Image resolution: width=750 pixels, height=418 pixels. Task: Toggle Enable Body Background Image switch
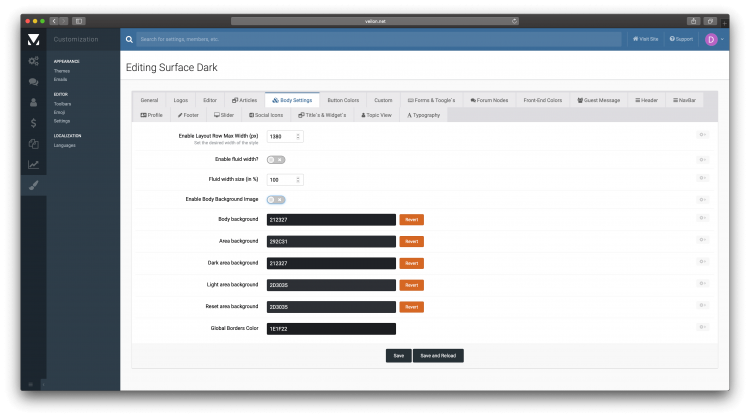pos(276,199)
